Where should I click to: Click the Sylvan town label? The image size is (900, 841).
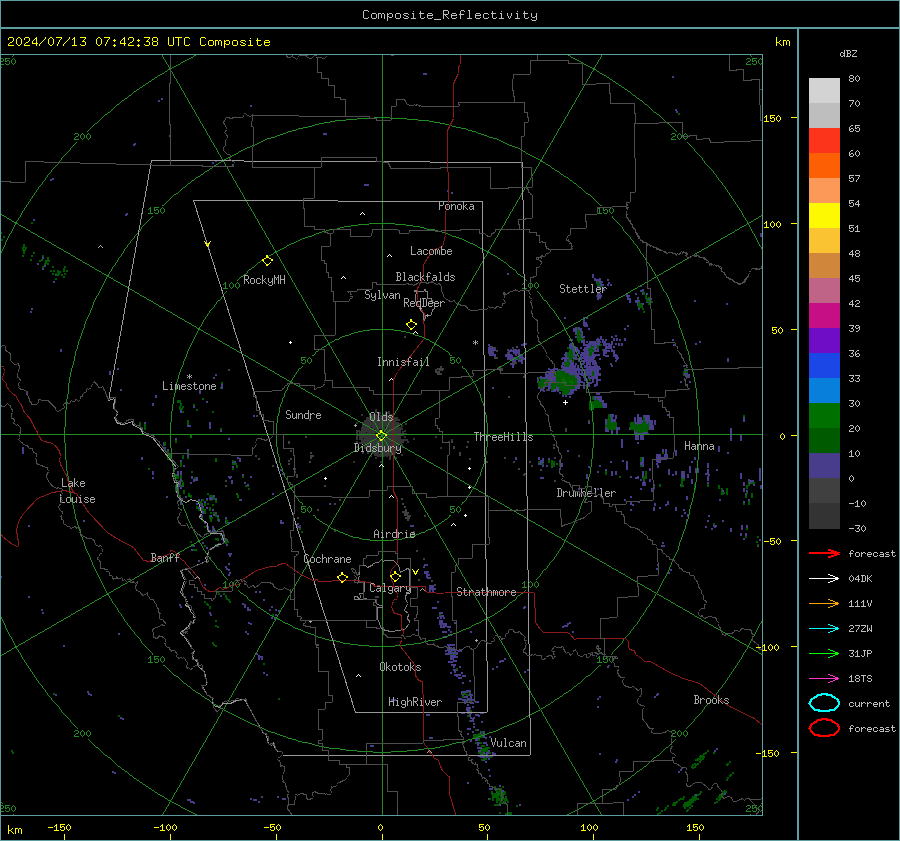[382, 295]
